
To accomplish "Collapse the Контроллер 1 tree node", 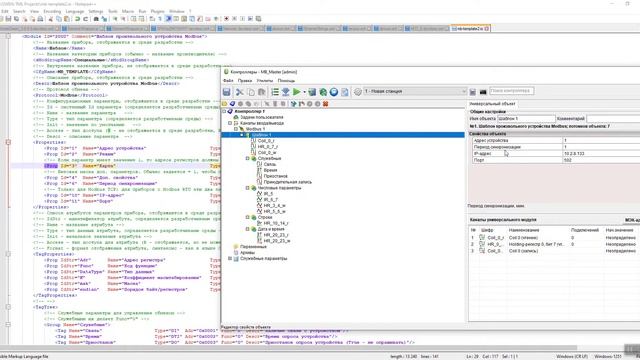I will [x=224, y=111].
